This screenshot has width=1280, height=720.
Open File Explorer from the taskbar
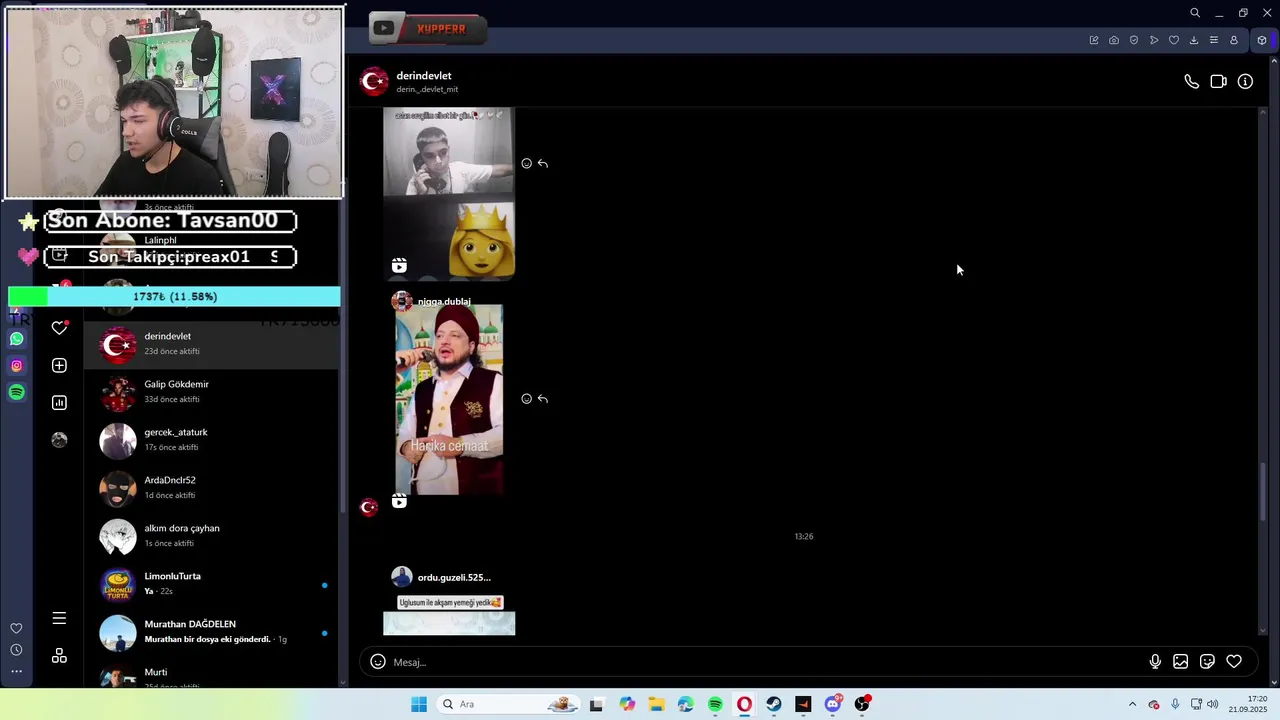pyautogui.click(x=656, y=704)
